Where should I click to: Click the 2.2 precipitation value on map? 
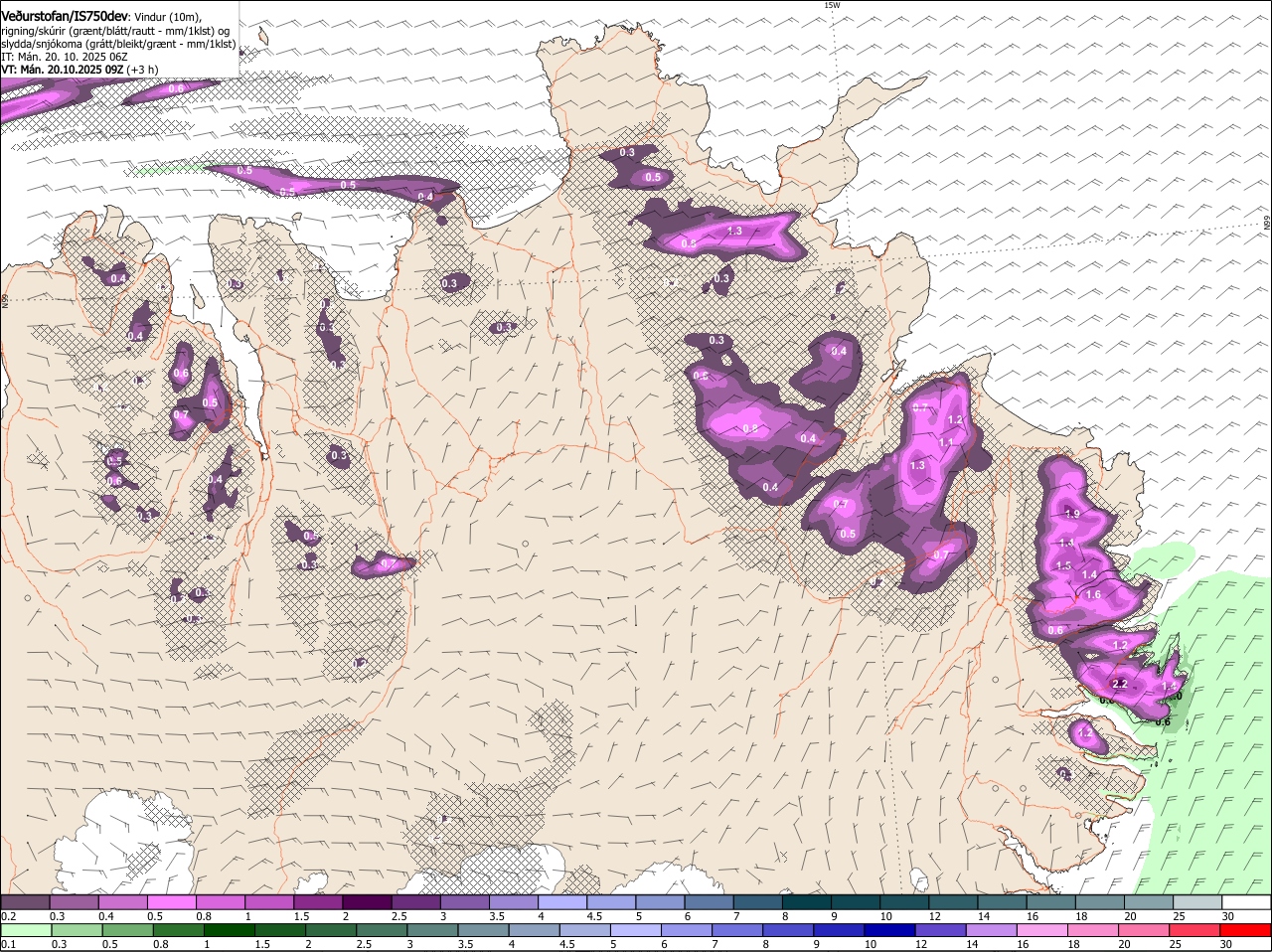coord(1120,684)
